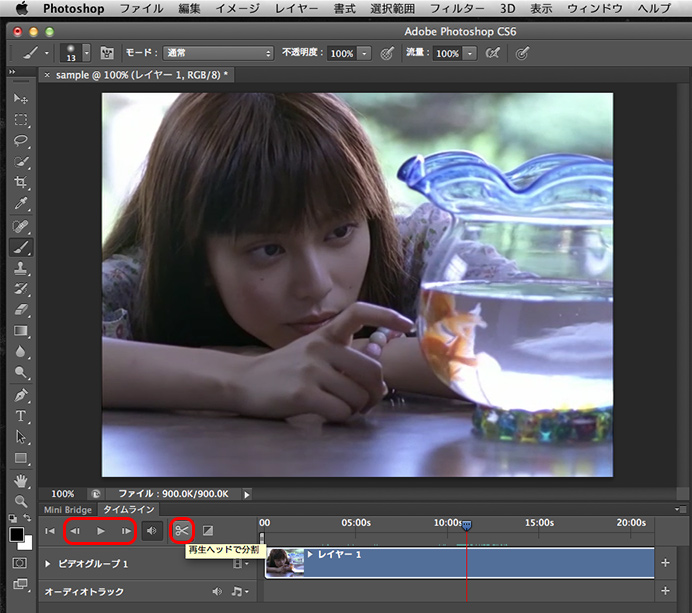Viewport: 692px width, 613px height.
Task: Select the タイムライン tab
Action: tap(128, 510)
